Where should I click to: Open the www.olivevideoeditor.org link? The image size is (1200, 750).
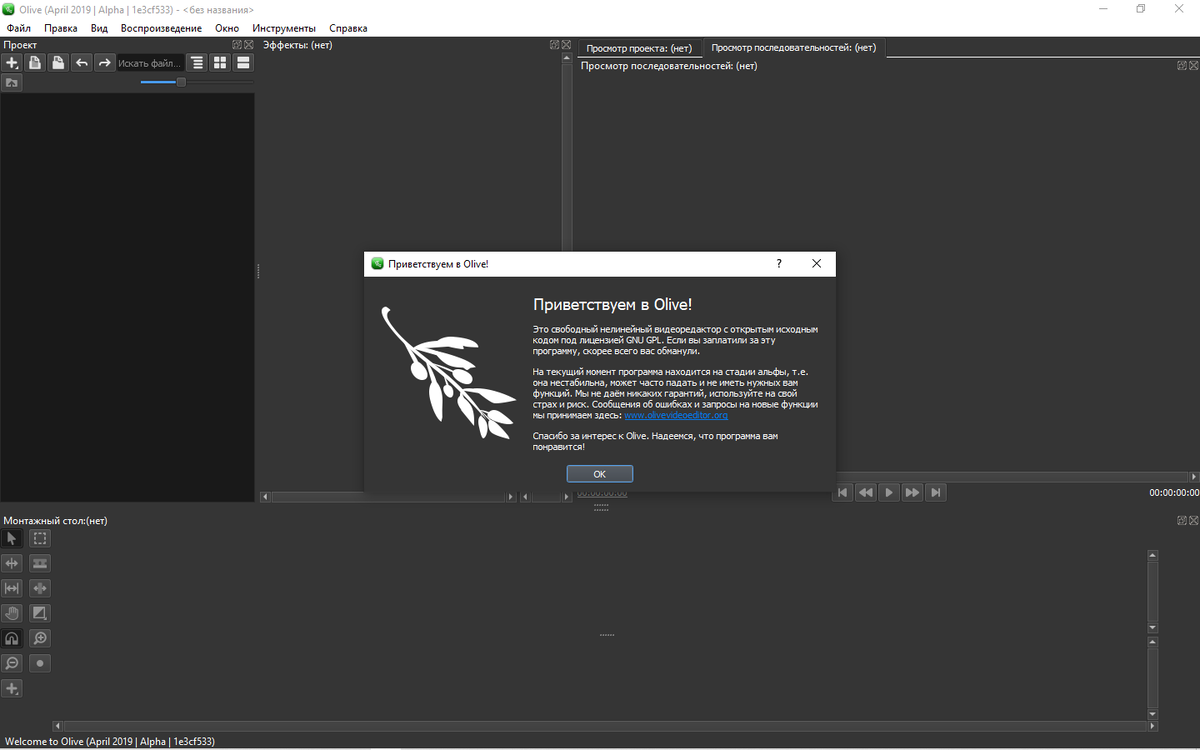(676, 415)
